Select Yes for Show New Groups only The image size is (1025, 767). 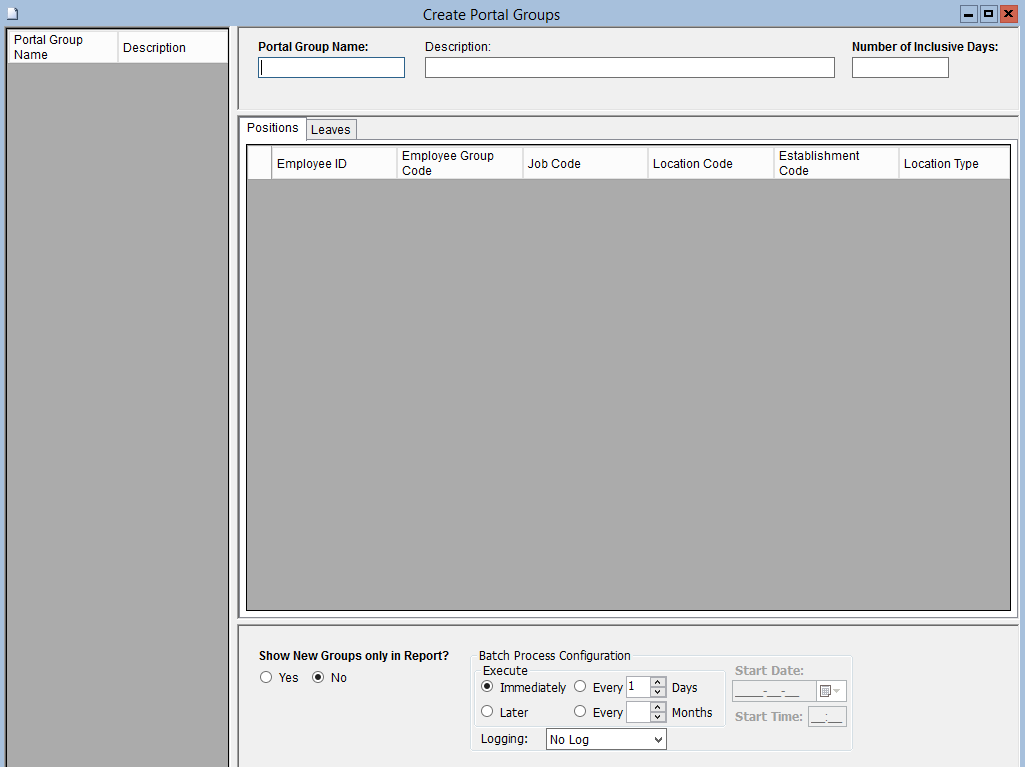pos(266,677)
